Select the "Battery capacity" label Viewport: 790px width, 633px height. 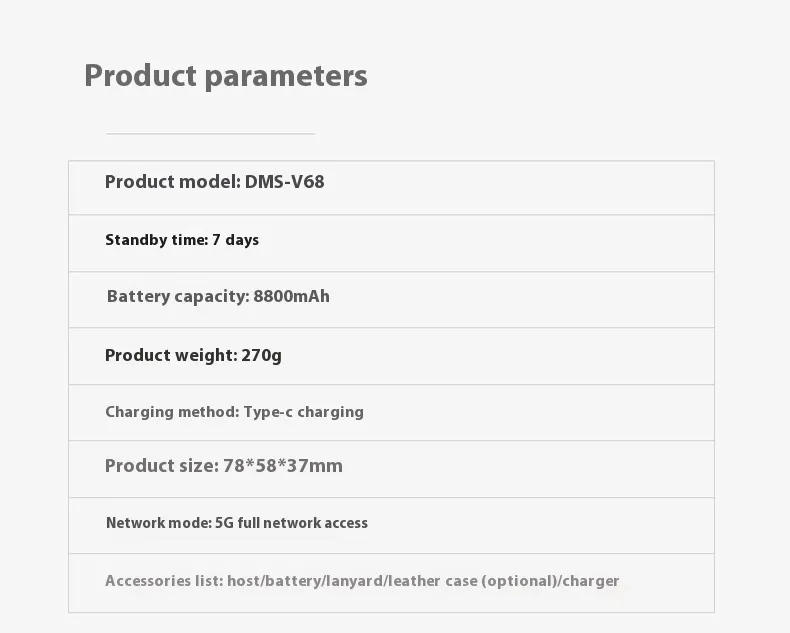click(x=177, y=296)
